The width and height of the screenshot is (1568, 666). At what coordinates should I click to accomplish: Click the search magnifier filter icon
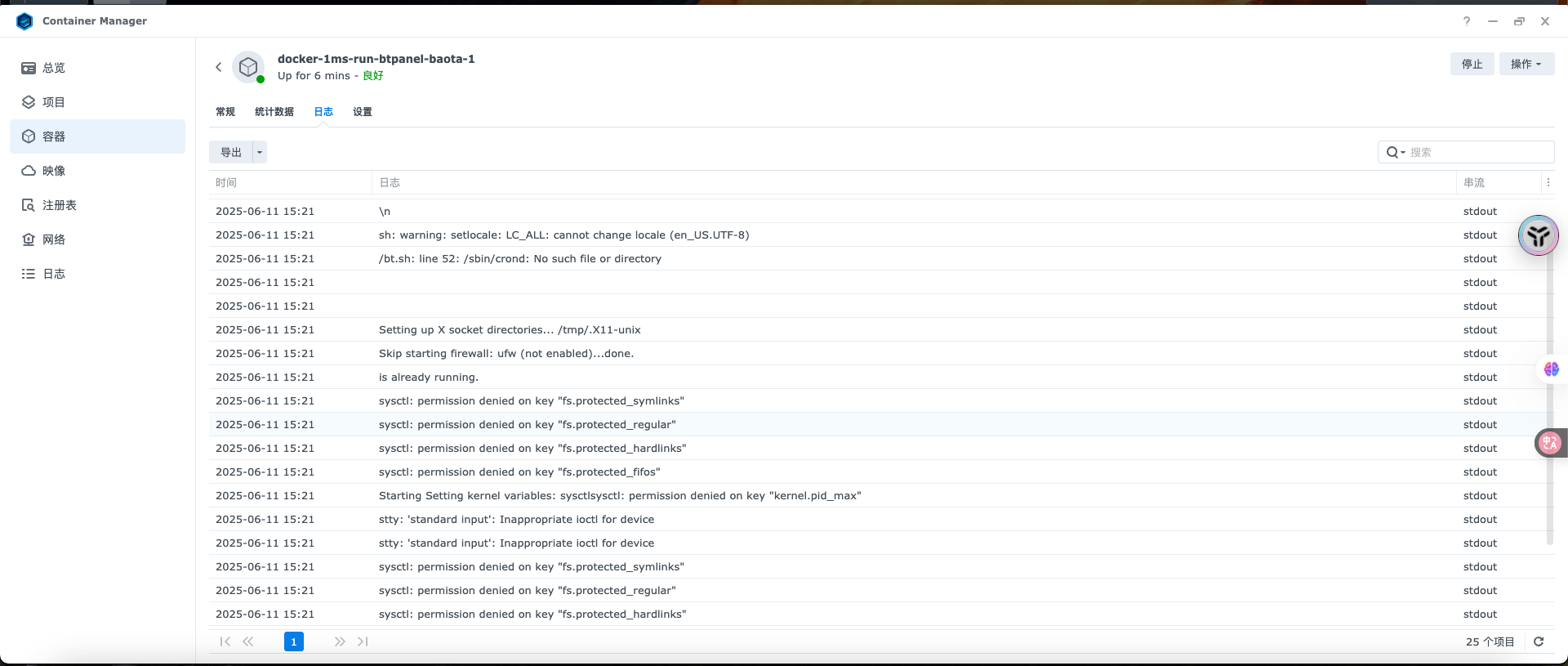point(1395,152)
